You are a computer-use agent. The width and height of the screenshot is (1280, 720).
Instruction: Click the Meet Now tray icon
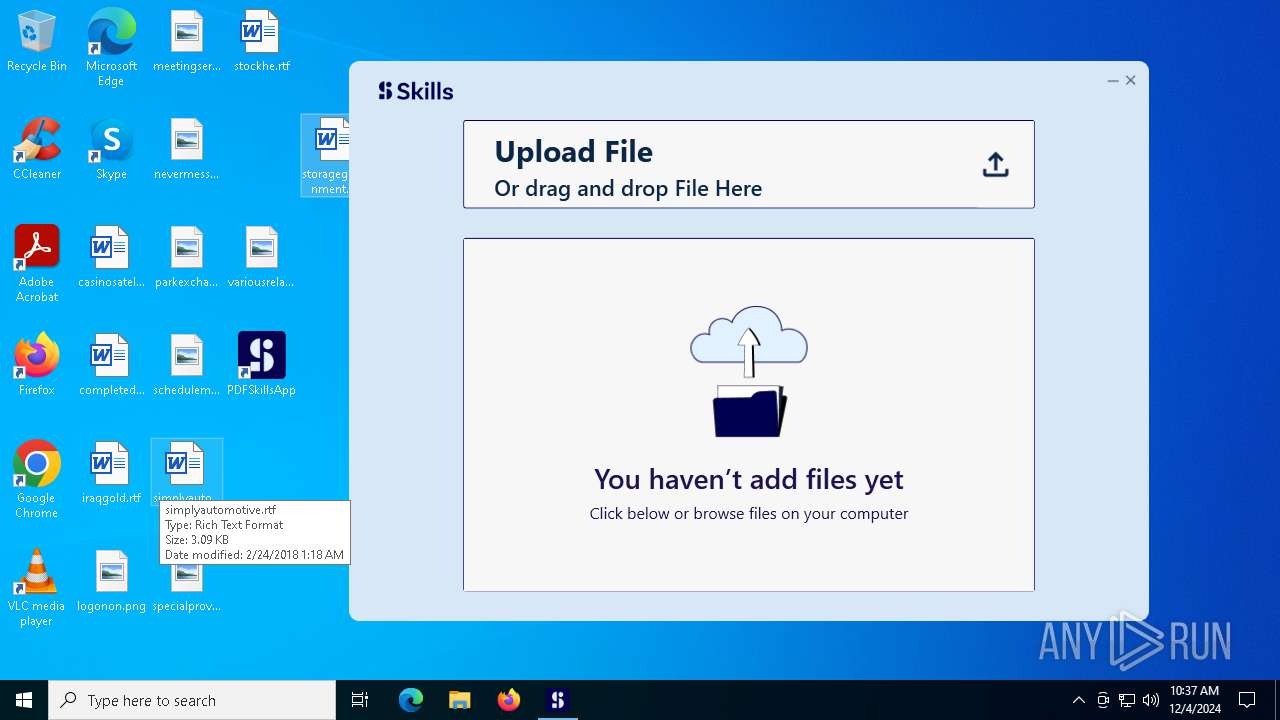click(1103, 700)
